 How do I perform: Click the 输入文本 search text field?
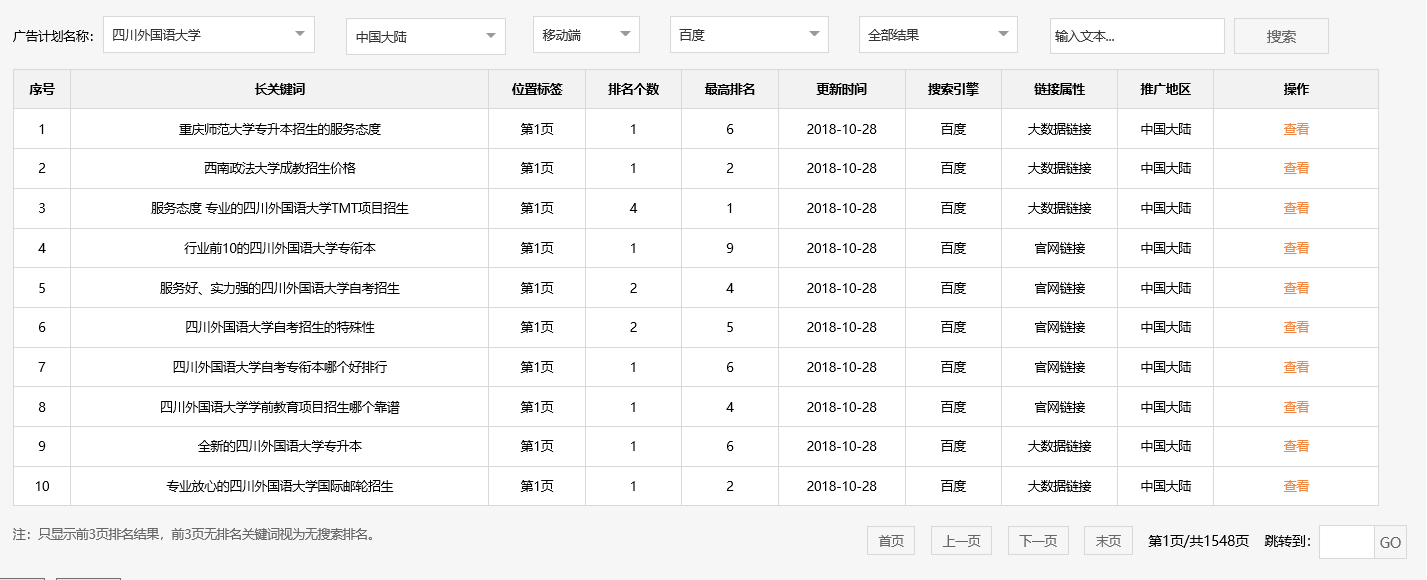[x=1139, y=35]
